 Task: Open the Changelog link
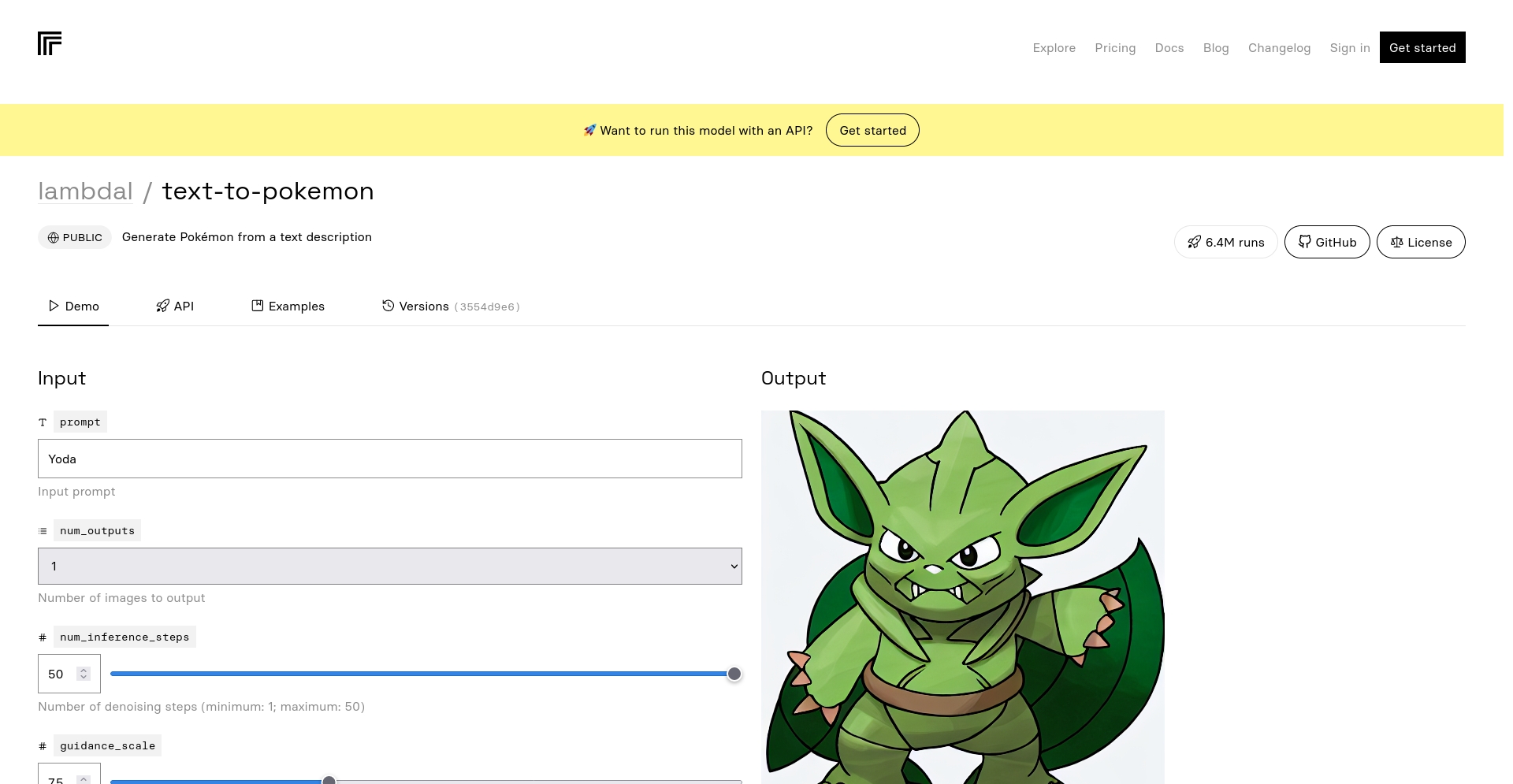[1279, 47]
